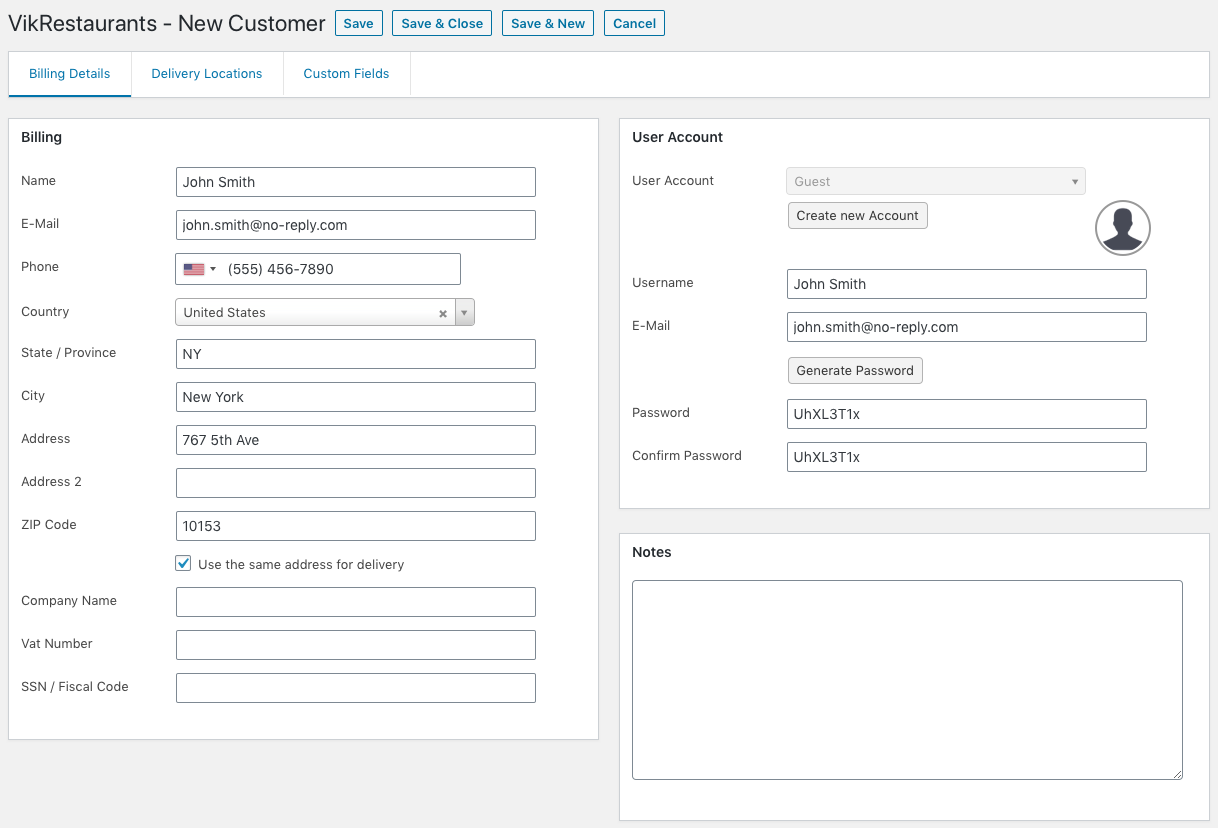Click the user avatar silhouette icon
This screenshot has width=1218, height=828.
(x=1123, y=228)
